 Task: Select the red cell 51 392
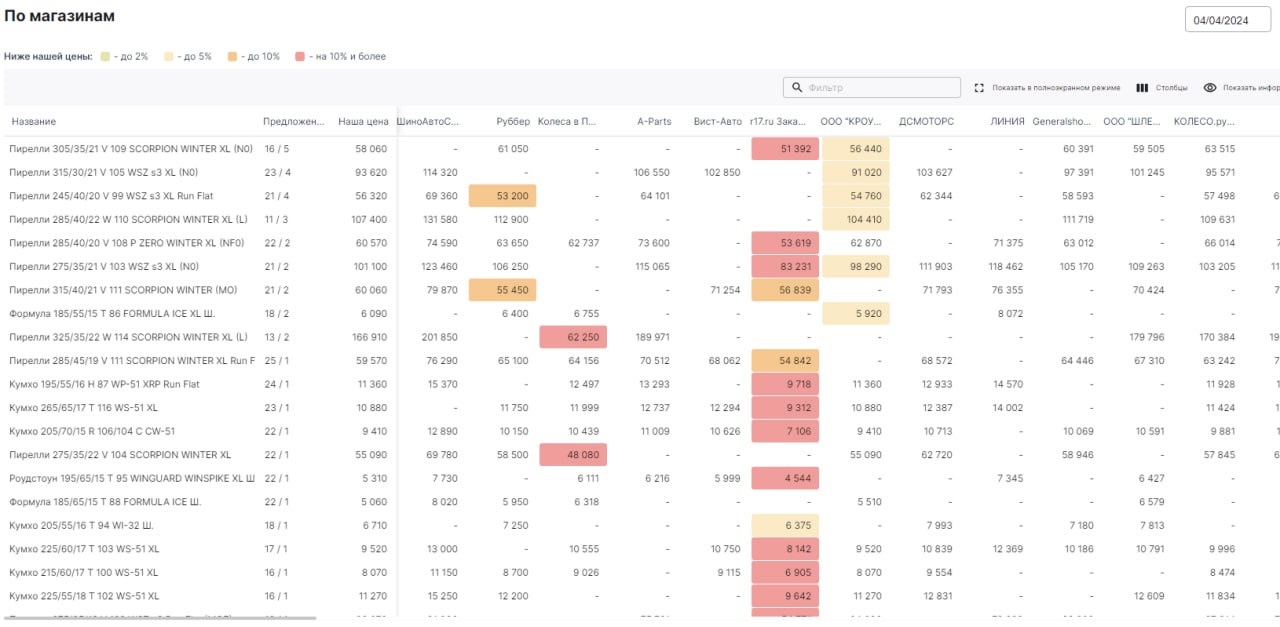click(785, 149)
